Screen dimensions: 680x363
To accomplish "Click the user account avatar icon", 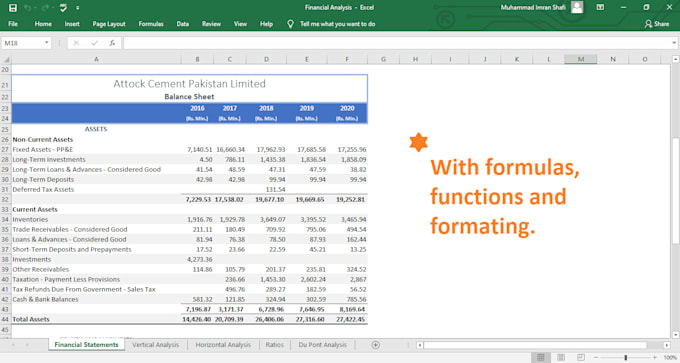I will click(x=577, y=7).
